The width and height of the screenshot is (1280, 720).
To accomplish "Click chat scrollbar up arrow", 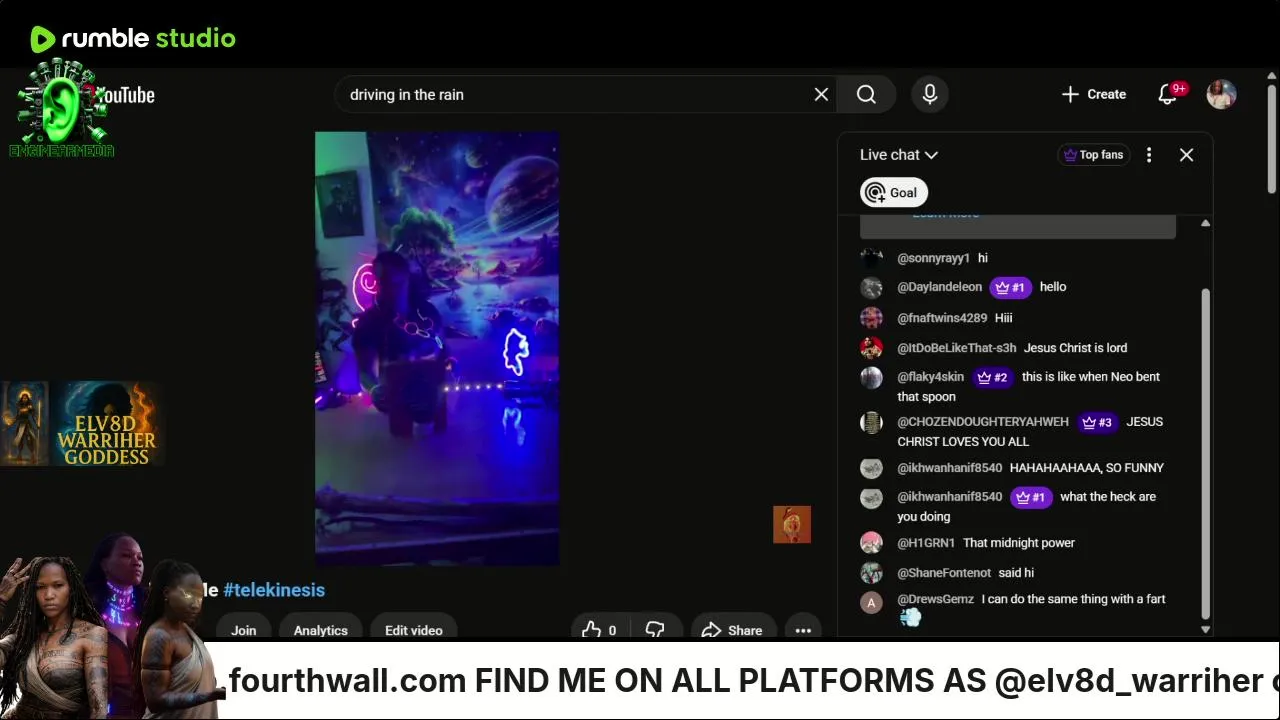I will click(1205, 223).
